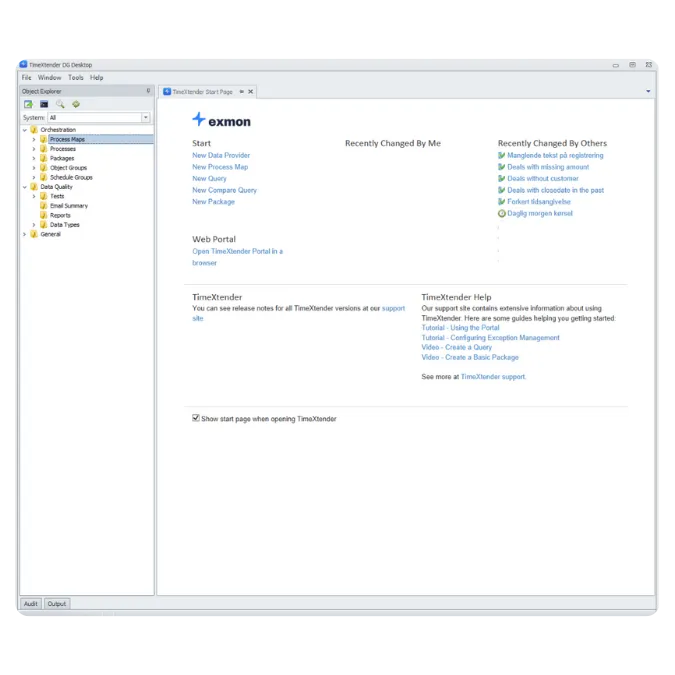Expand the Processes tree node
Image resolution: width=675 pixels, height=675 pixels.
(x=34, y=149)
